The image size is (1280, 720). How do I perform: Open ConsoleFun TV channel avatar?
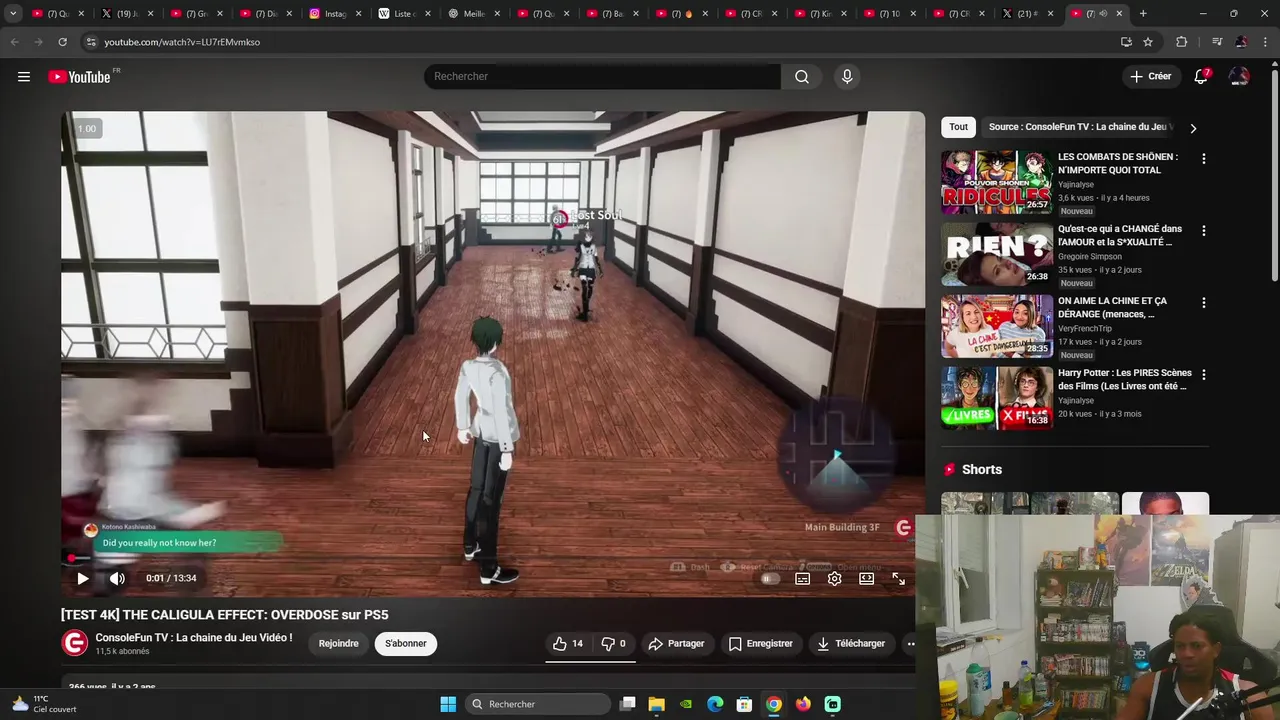pos(75,643)
